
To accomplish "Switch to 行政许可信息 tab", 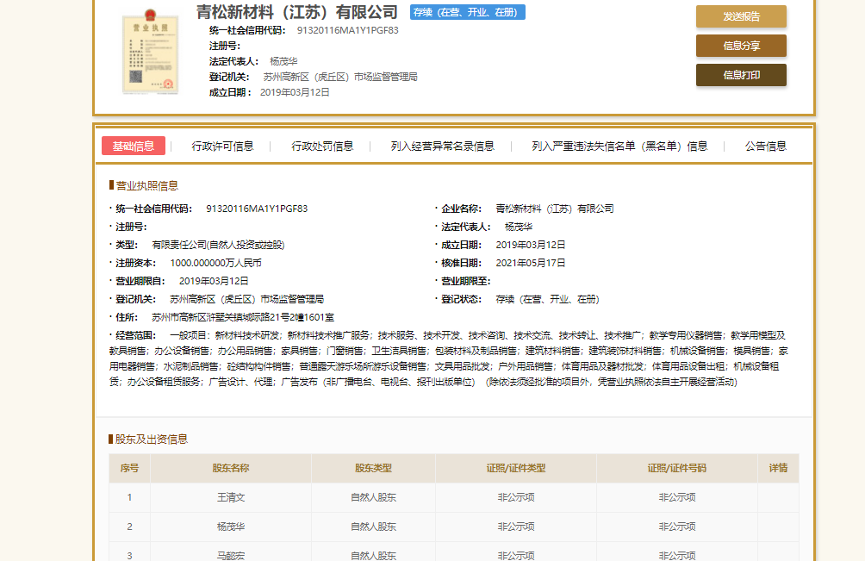I will pos(223,146).
